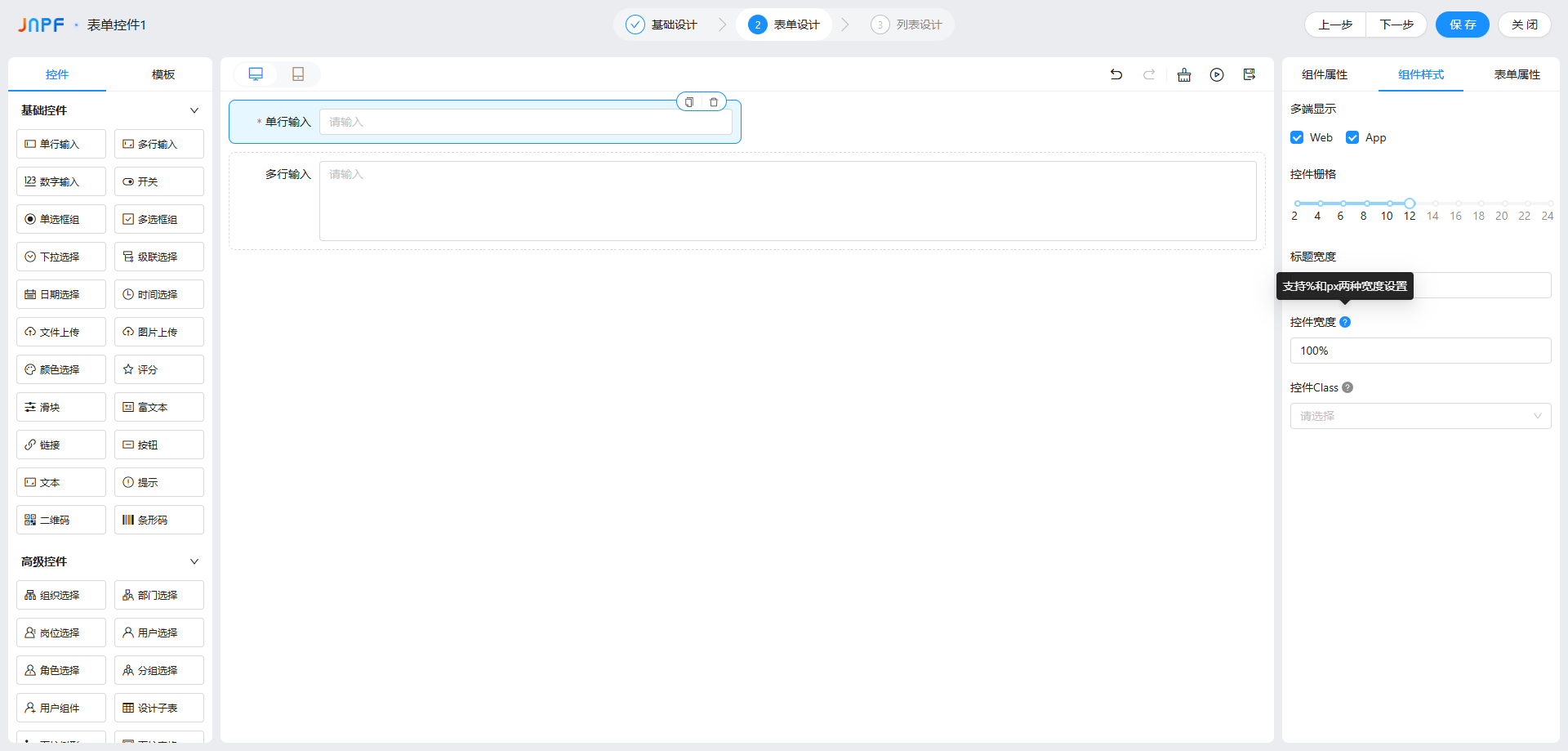Screen dimensions: 1568x751
Task: Click the save-as-template icon in canvas toolbar
Action: click(1249, 74)
